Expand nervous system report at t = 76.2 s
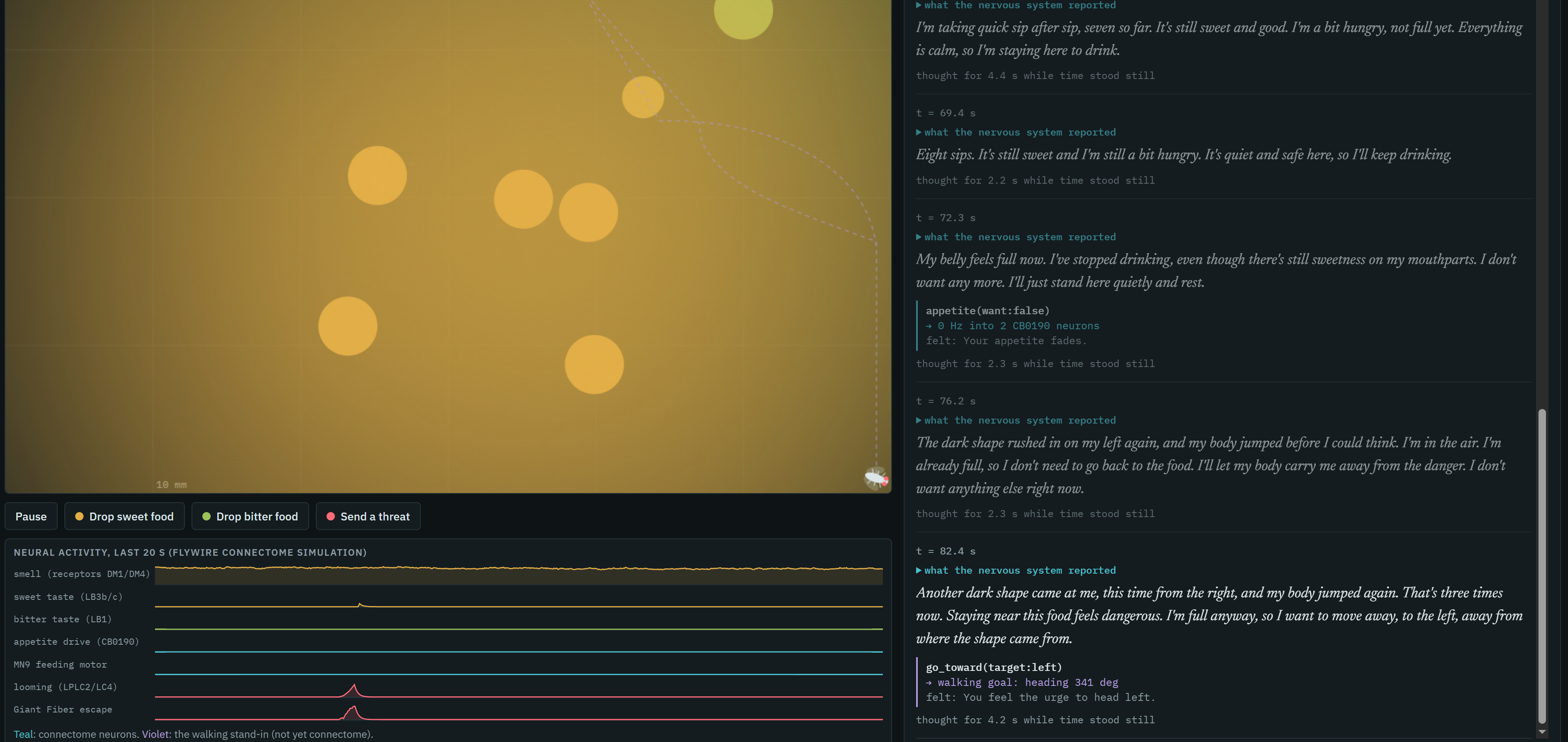Screen dimensions: 1568x742 1016,420
